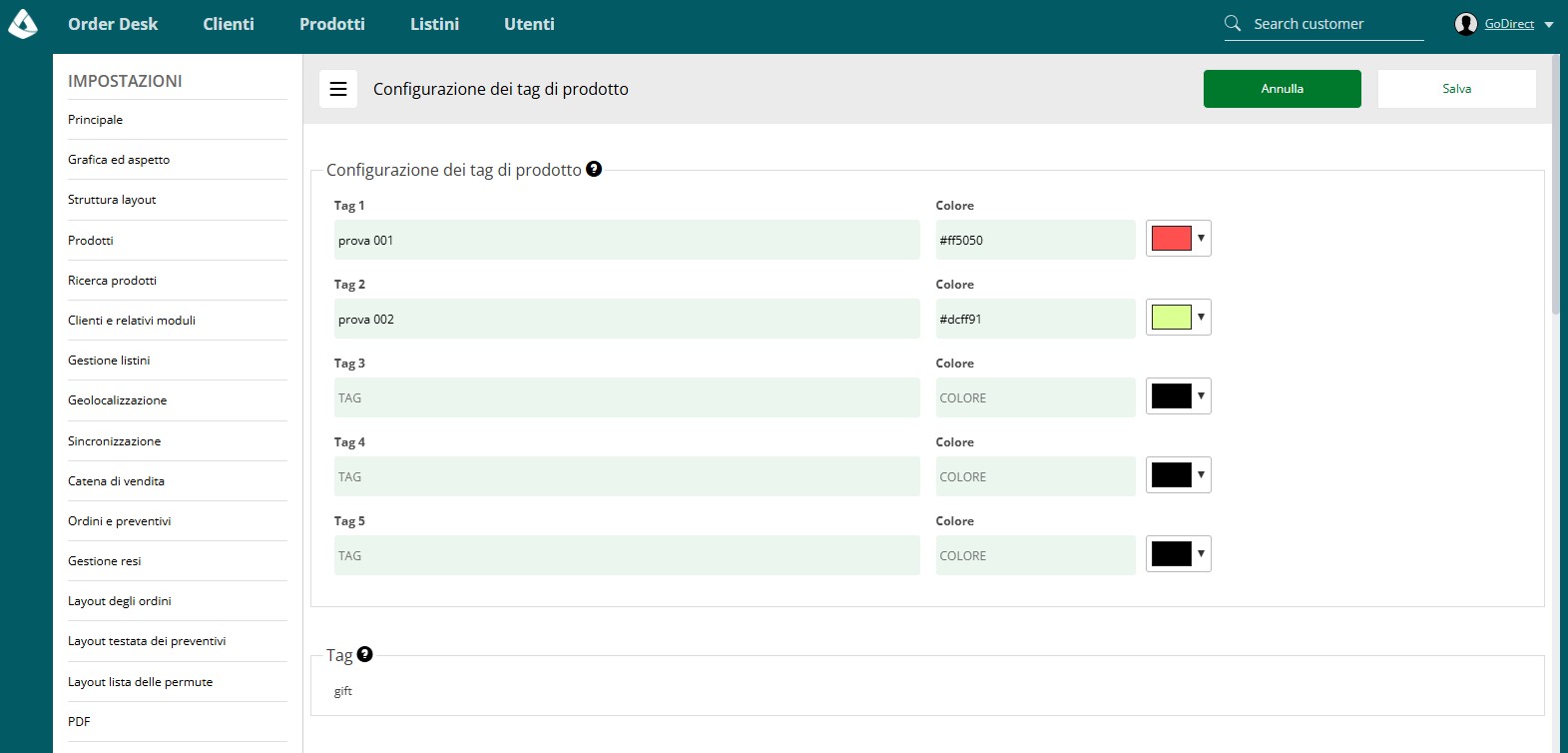Open the Order Desk menu

(x=113, y=24)
